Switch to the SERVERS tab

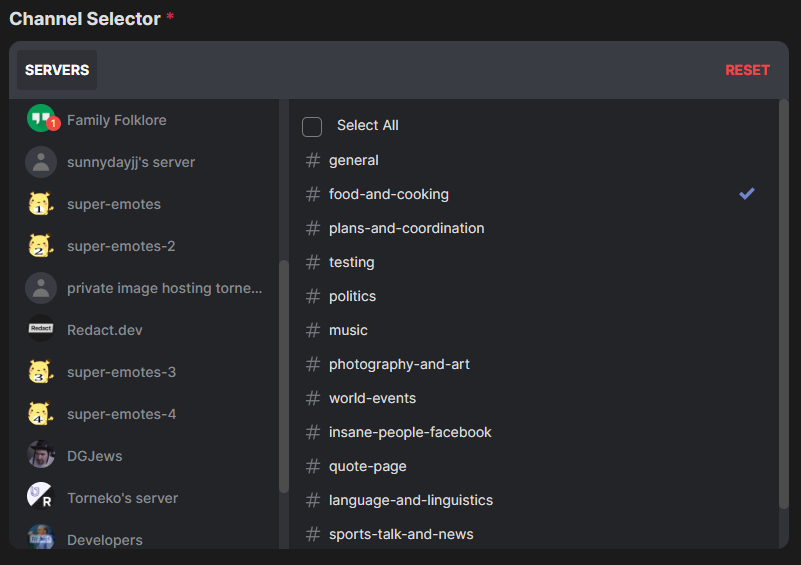tap(57, 70)
